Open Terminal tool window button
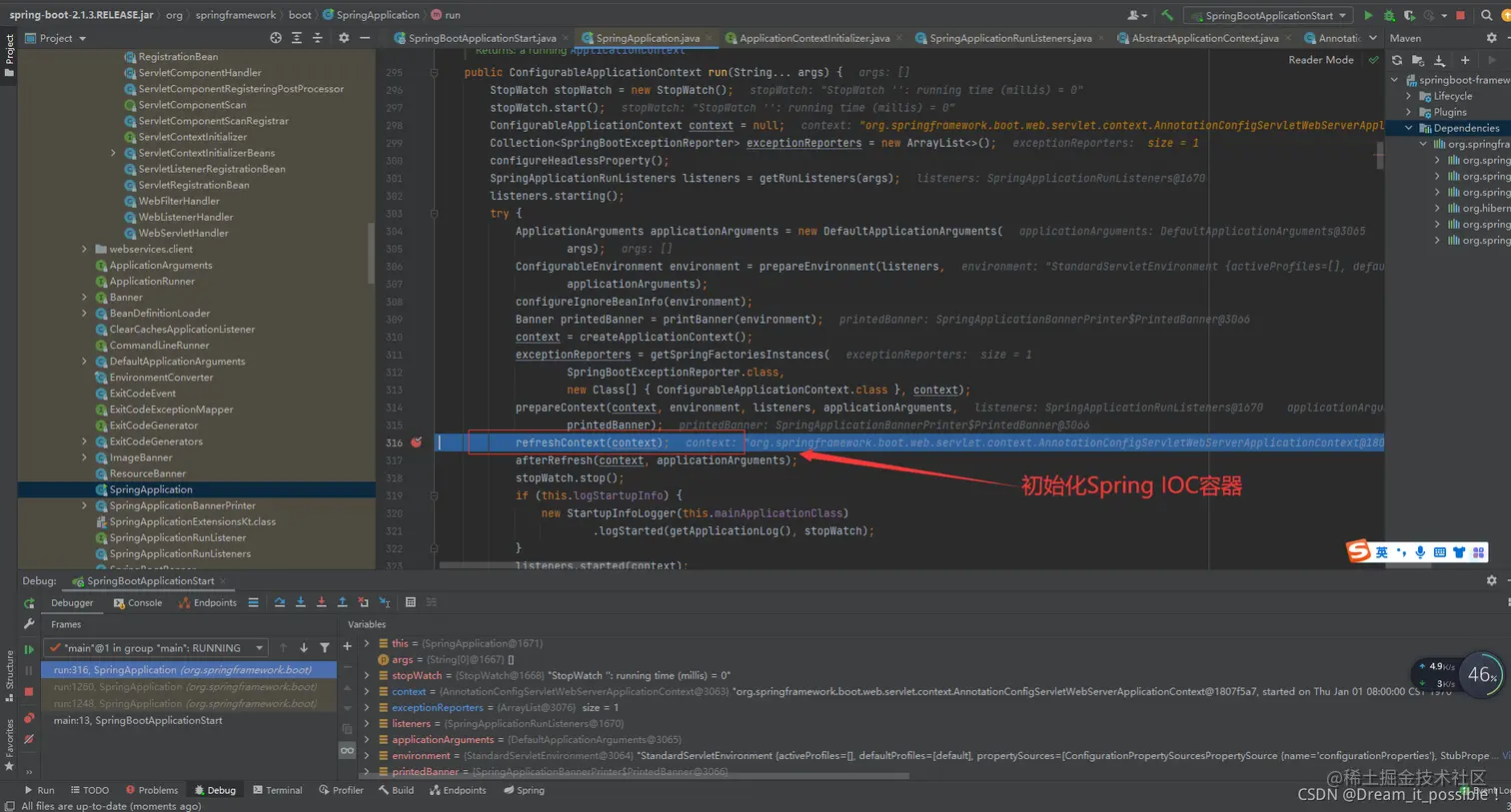Screen dimensions: 1511x812 278,790
